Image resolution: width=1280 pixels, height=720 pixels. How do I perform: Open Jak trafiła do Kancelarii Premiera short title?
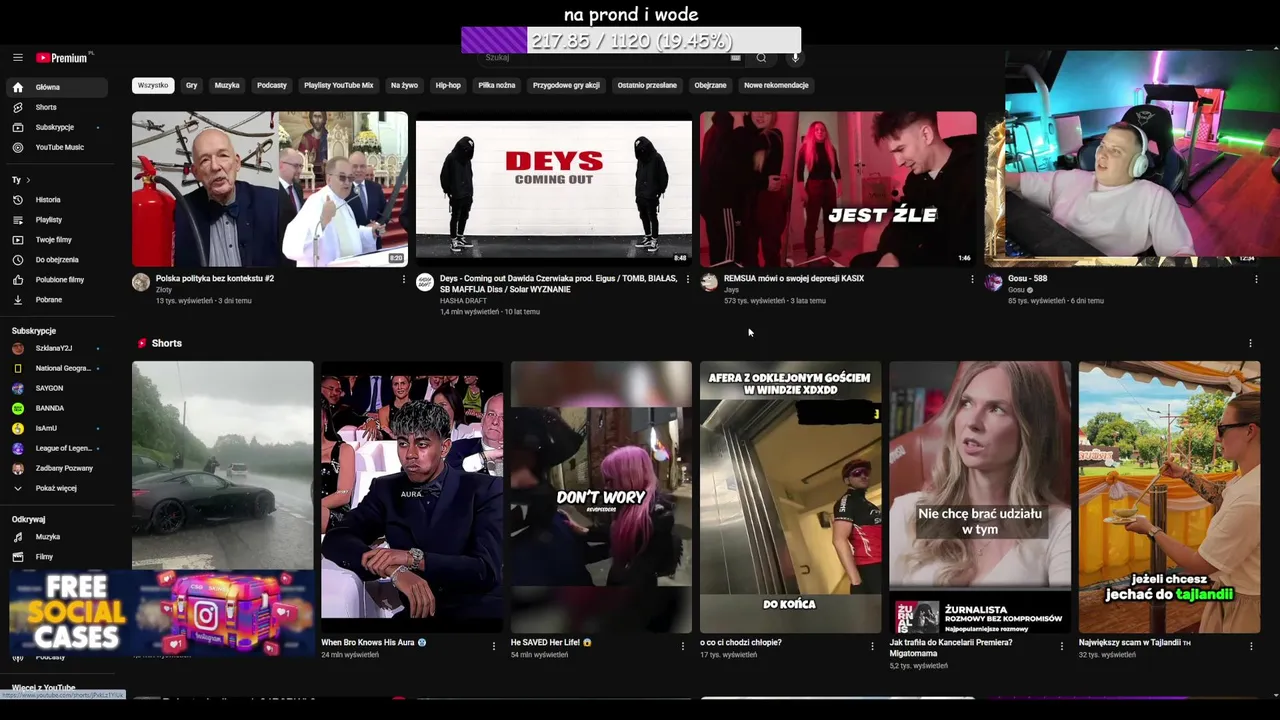(951, 647)
